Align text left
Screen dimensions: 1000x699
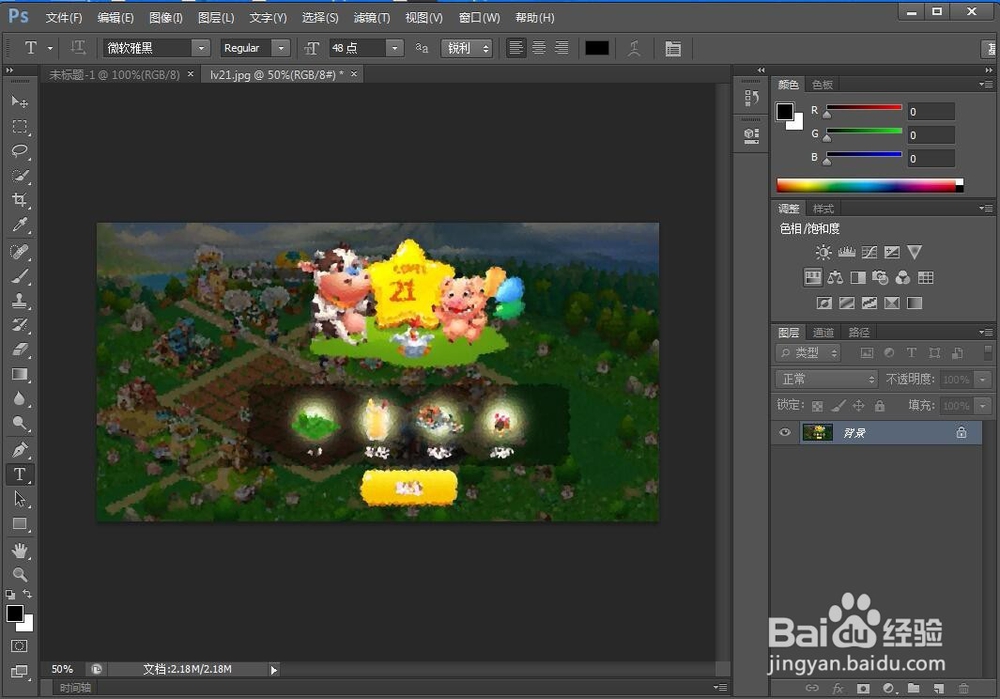[516, 48]
